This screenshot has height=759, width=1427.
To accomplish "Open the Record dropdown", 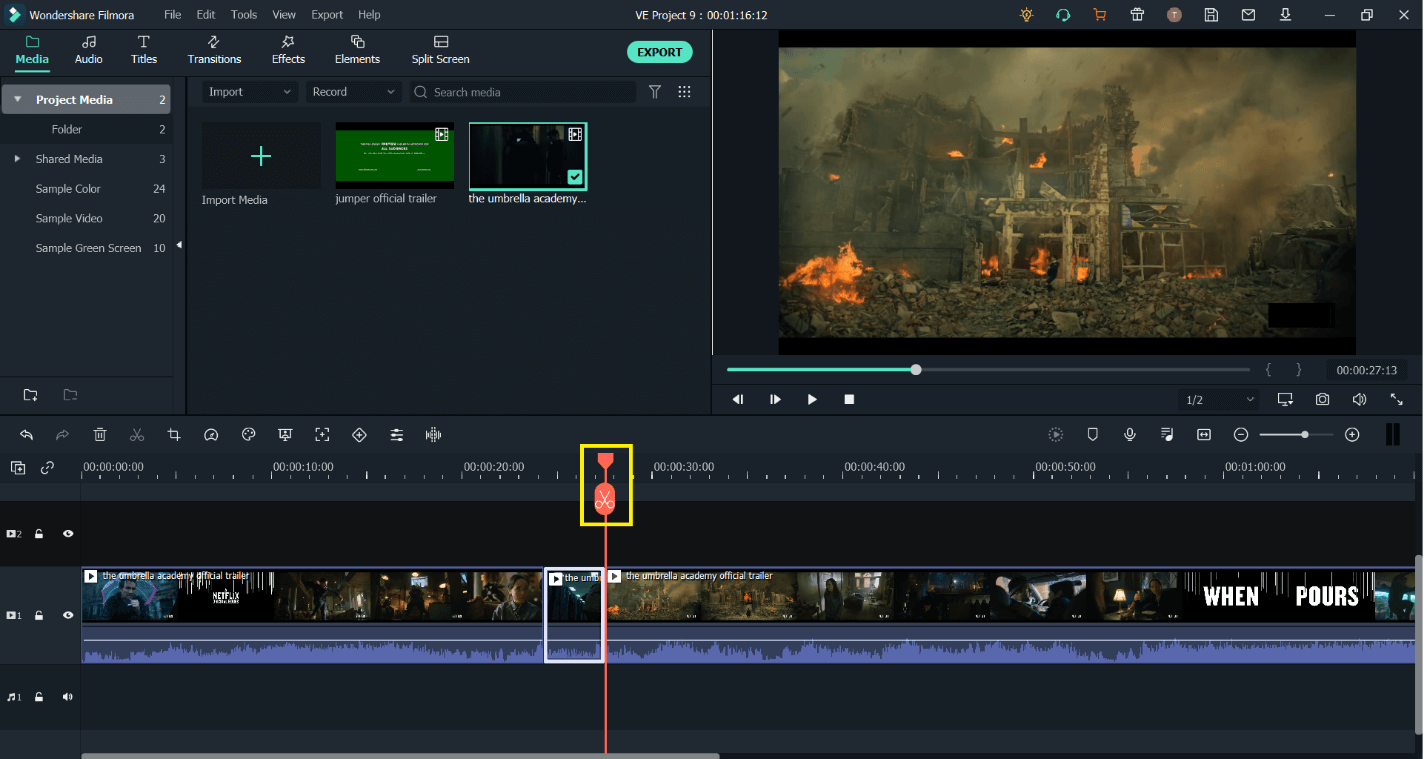I will click(x=353, y=92).
